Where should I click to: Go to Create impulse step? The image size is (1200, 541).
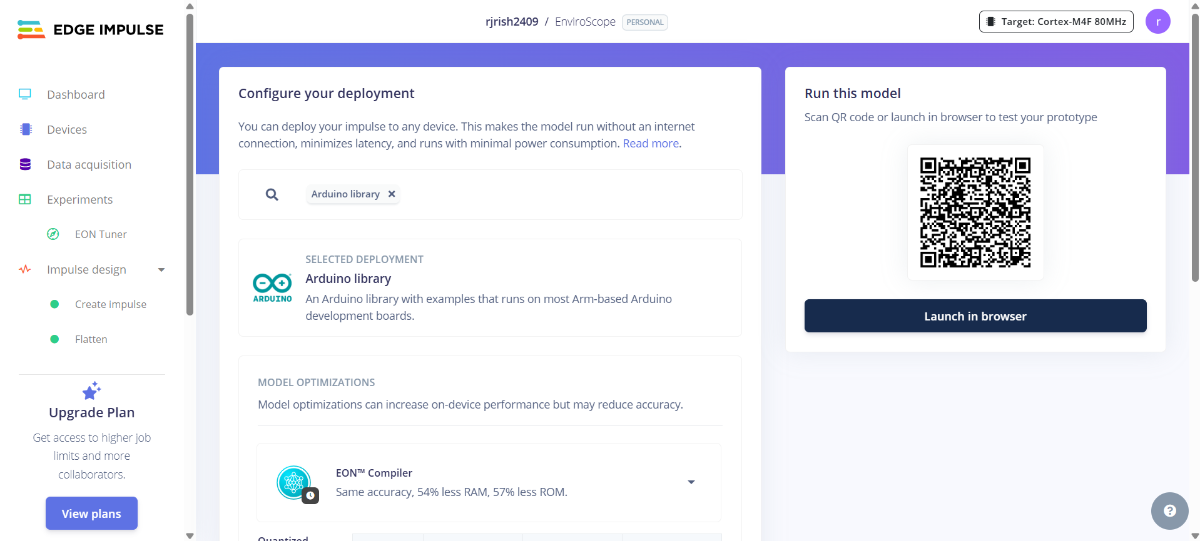110,304
